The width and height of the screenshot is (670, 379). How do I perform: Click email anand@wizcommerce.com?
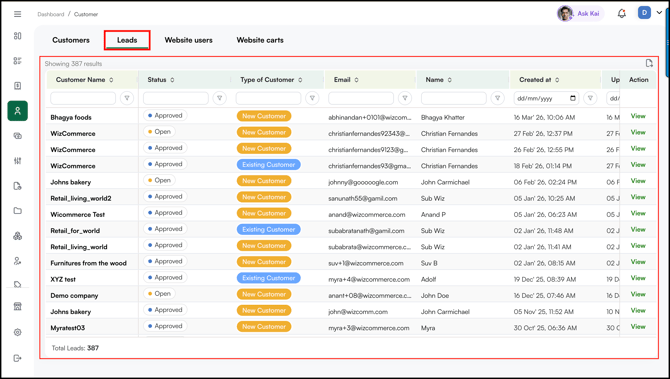(x=367, y=214)
